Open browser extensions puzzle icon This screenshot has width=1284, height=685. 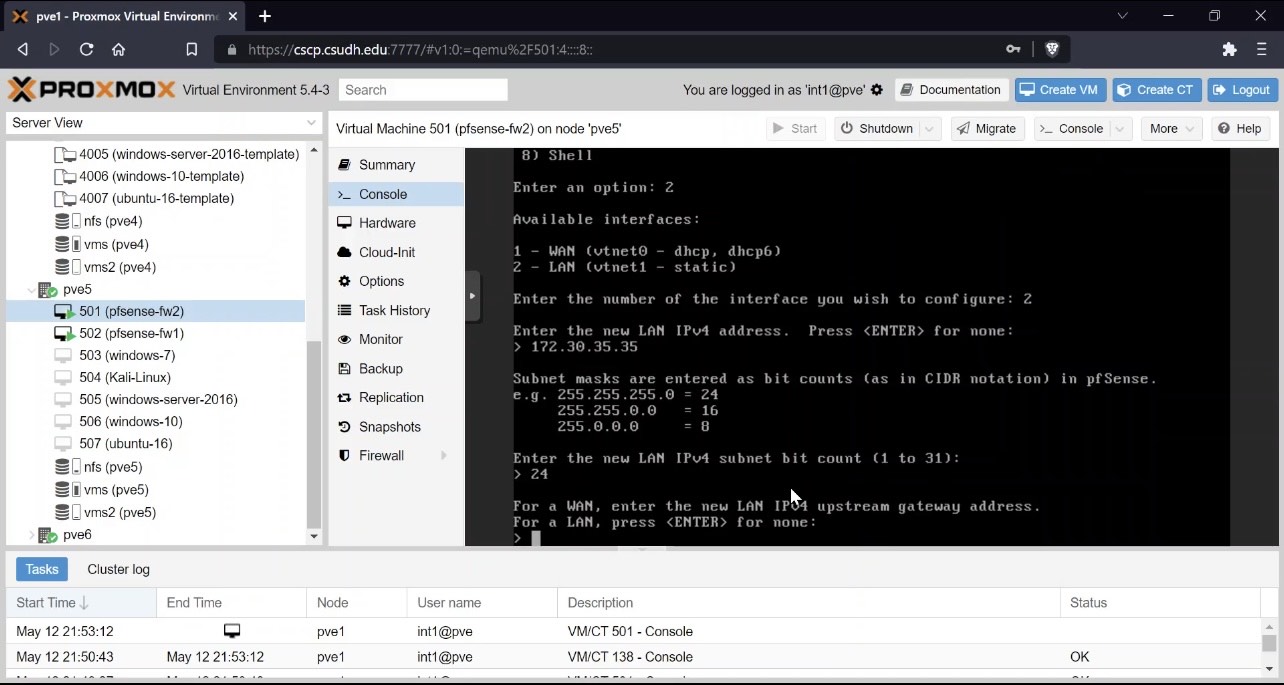1230,49
